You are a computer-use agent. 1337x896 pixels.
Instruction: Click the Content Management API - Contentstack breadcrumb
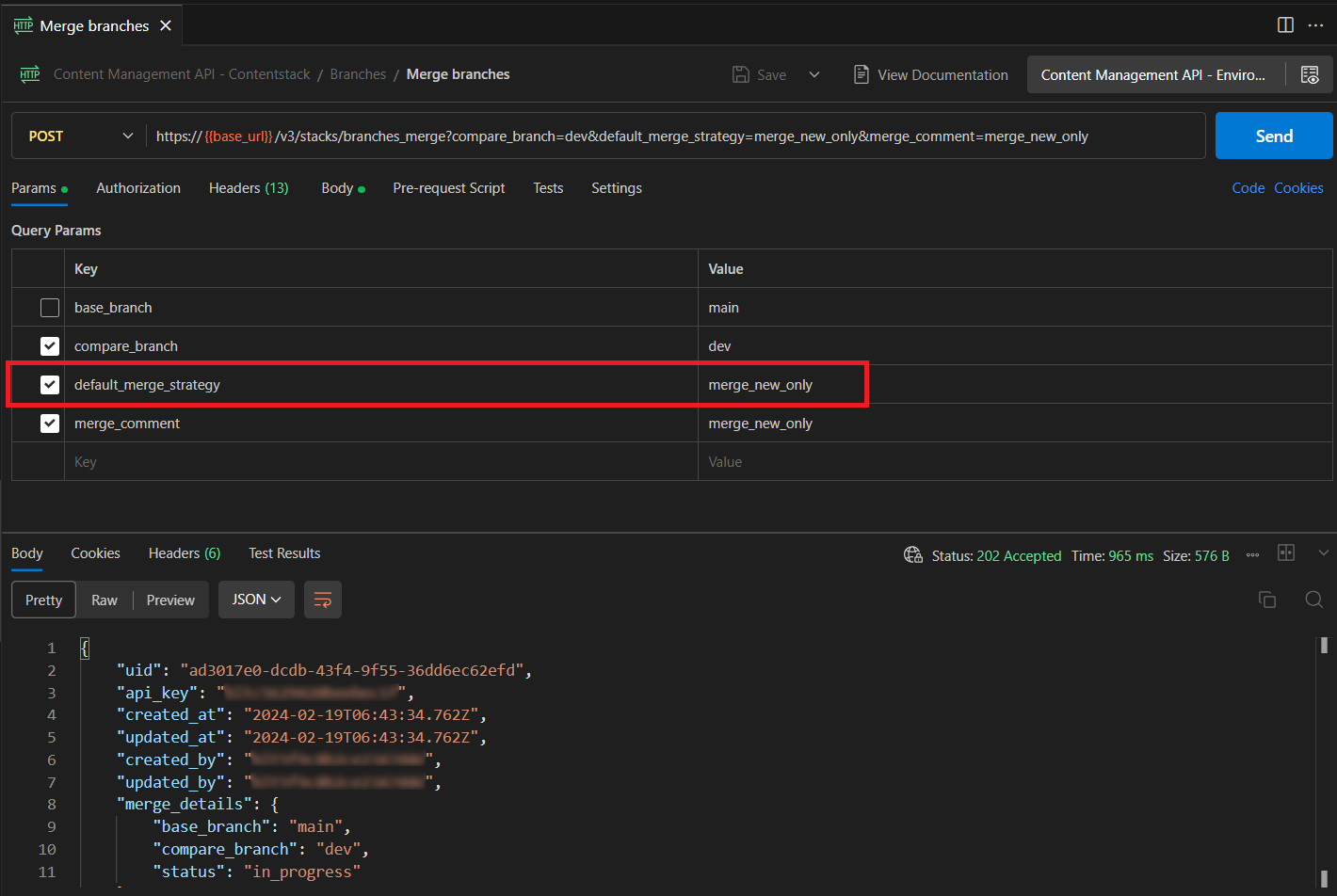point(182,74)
